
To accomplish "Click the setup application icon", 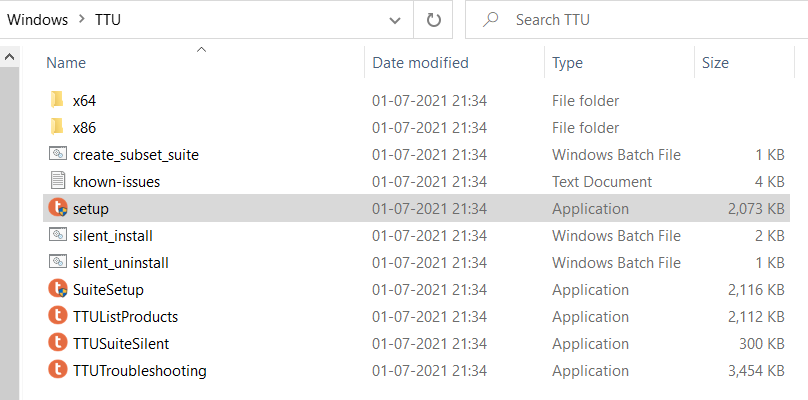I will tap(58, 208).
